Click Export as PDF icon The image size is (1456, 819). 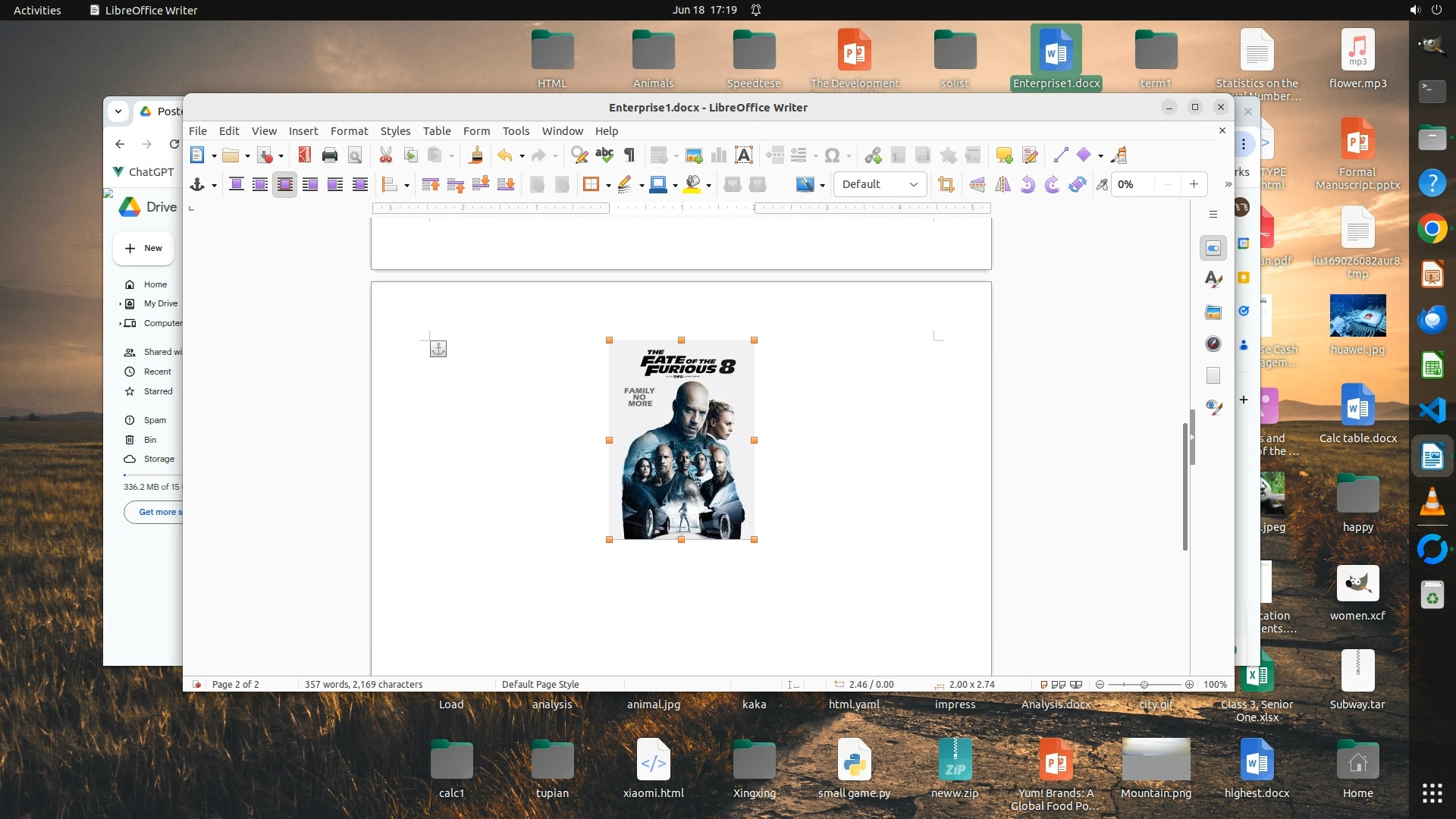304,155
